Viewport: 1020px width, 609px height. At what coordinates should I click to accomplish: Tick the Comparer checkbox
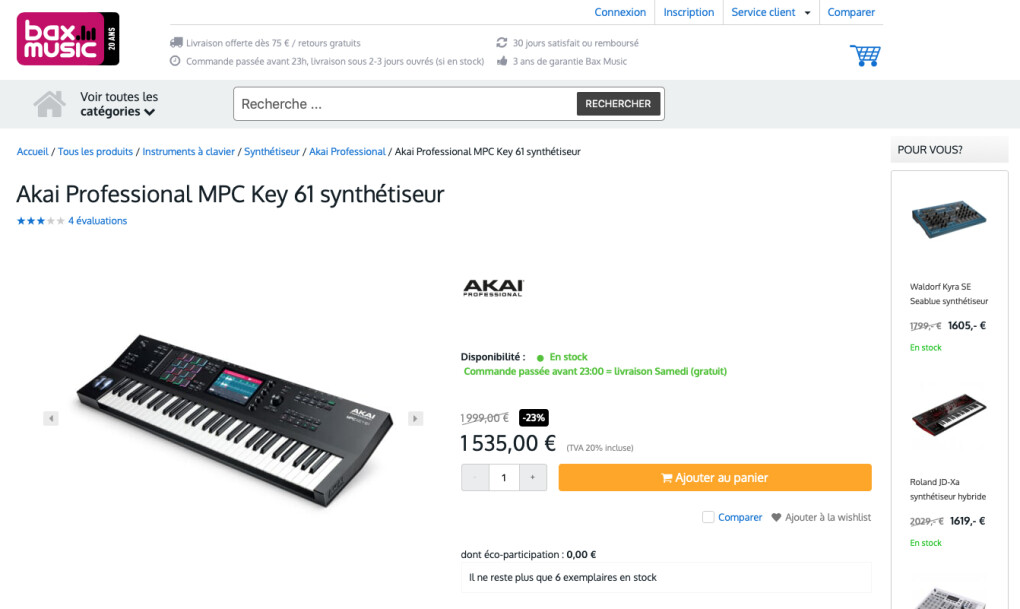(x=708, y=517)
